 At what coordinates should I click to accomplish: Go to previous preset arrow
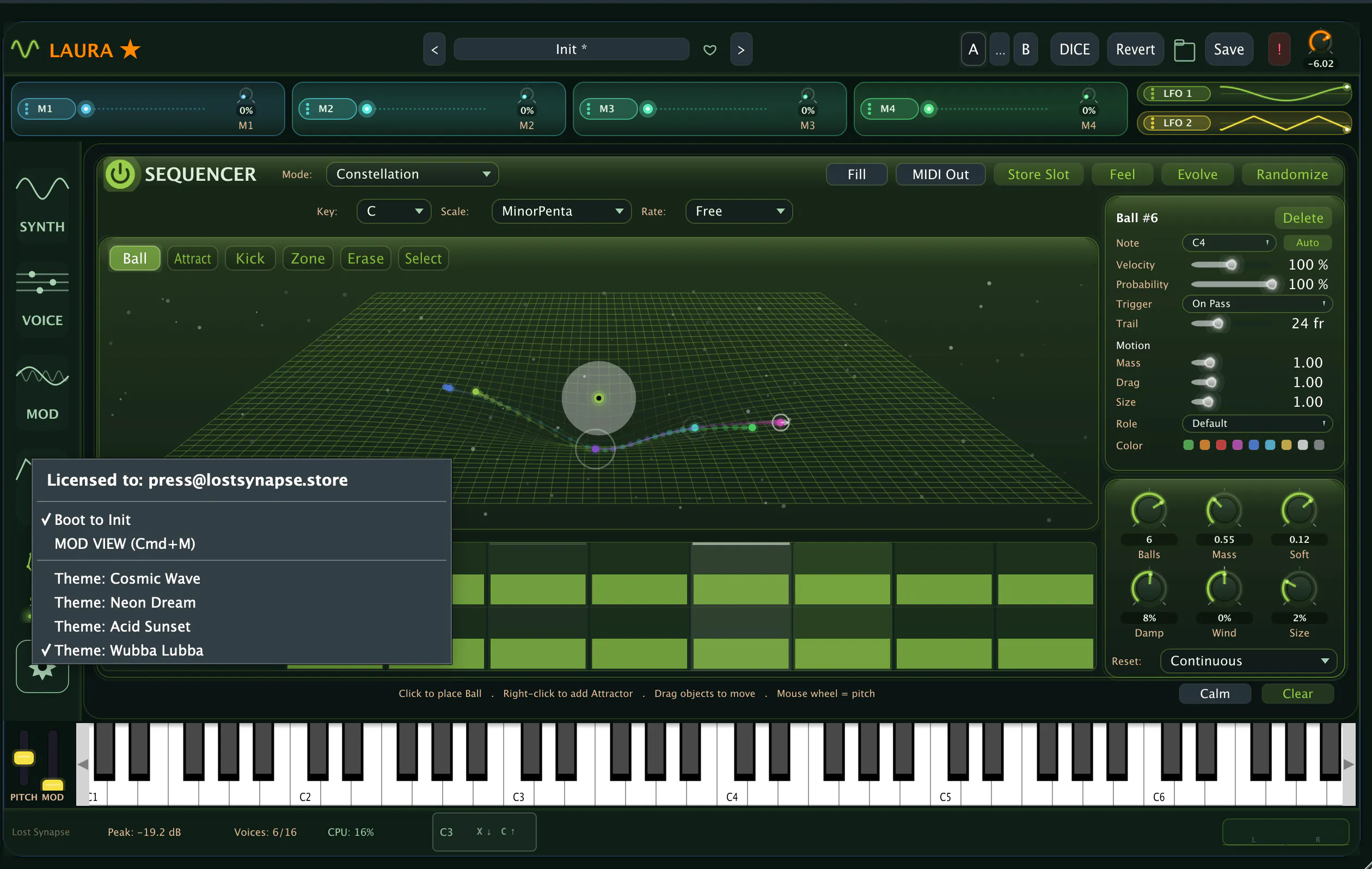(x=434, y=50)
